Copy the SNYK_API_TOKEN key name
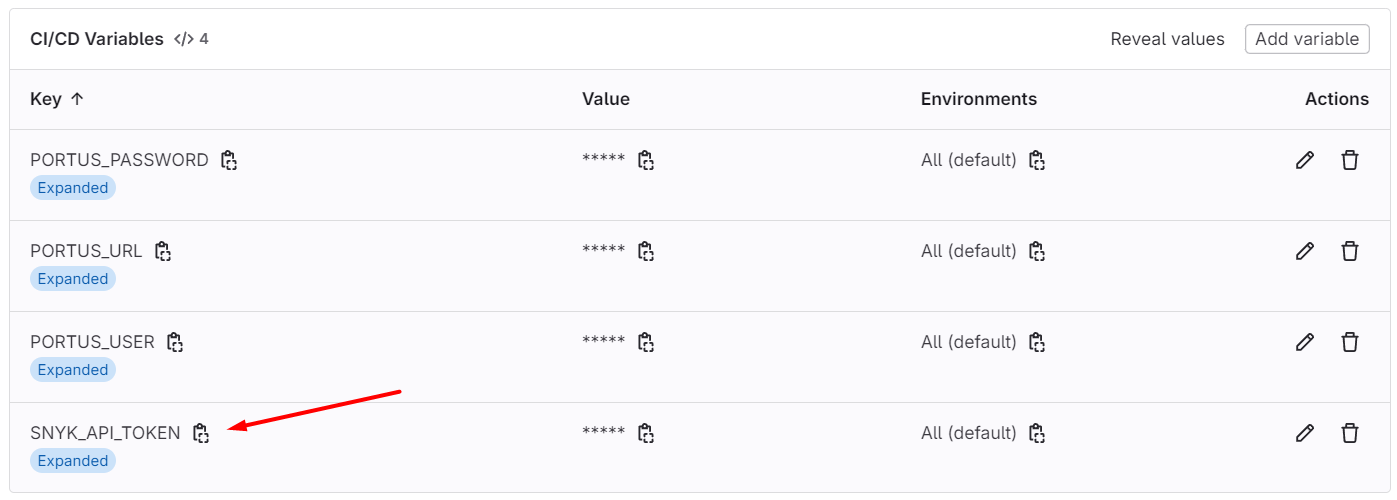 click(201, 433)
